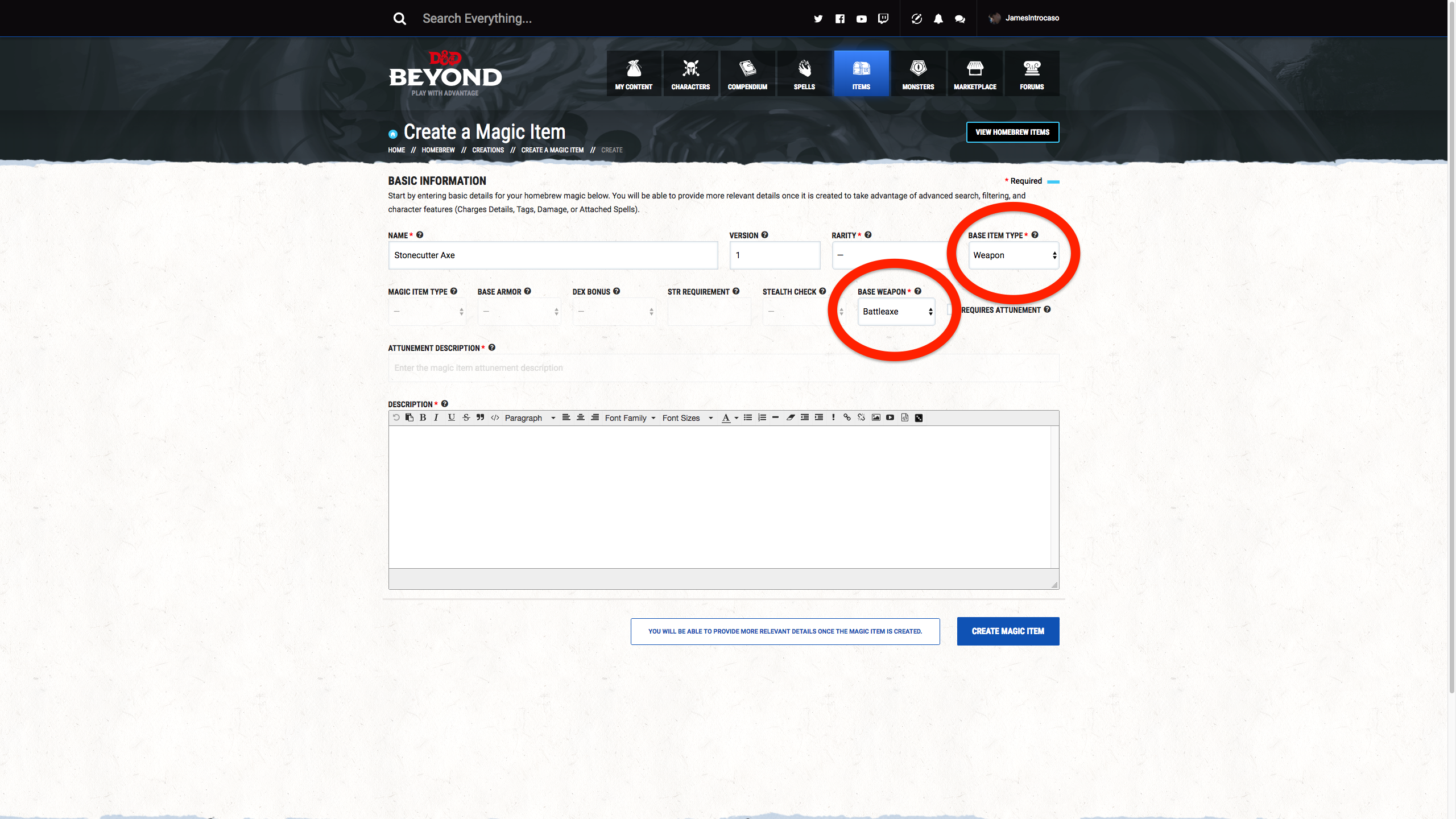Image resolution: width=1456 pixels, height=819 pixels.
Task: Insert a blockquote
Action: click(x=481, y=417)
